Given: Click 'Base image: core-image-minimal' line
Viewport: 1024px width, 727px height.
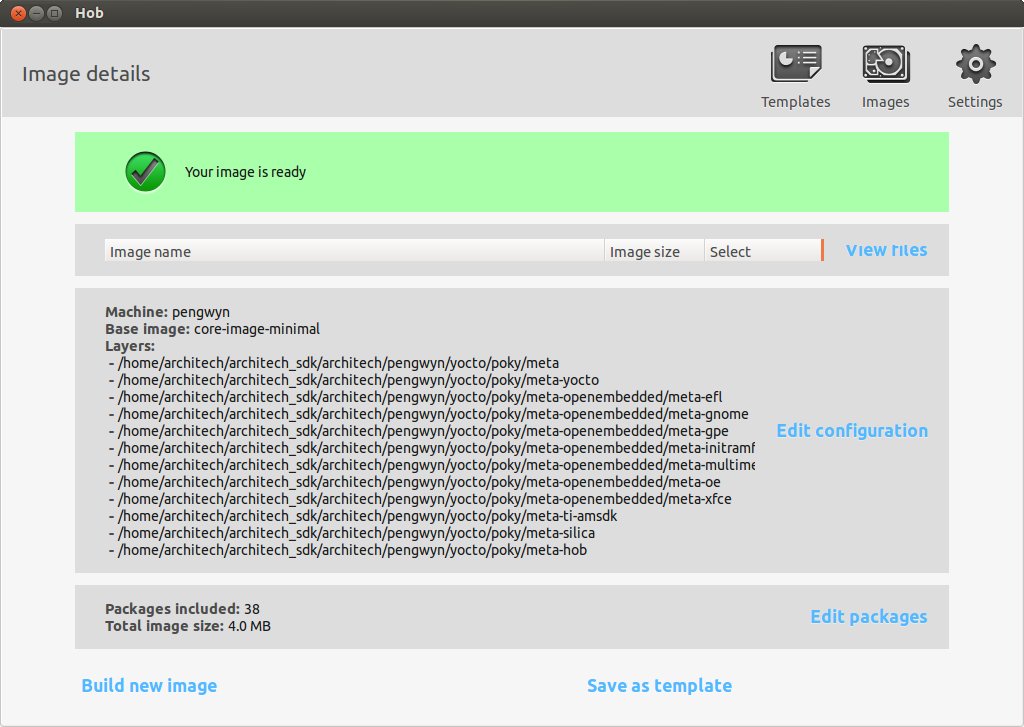Looking at the screenshot, I should [212, 329].
